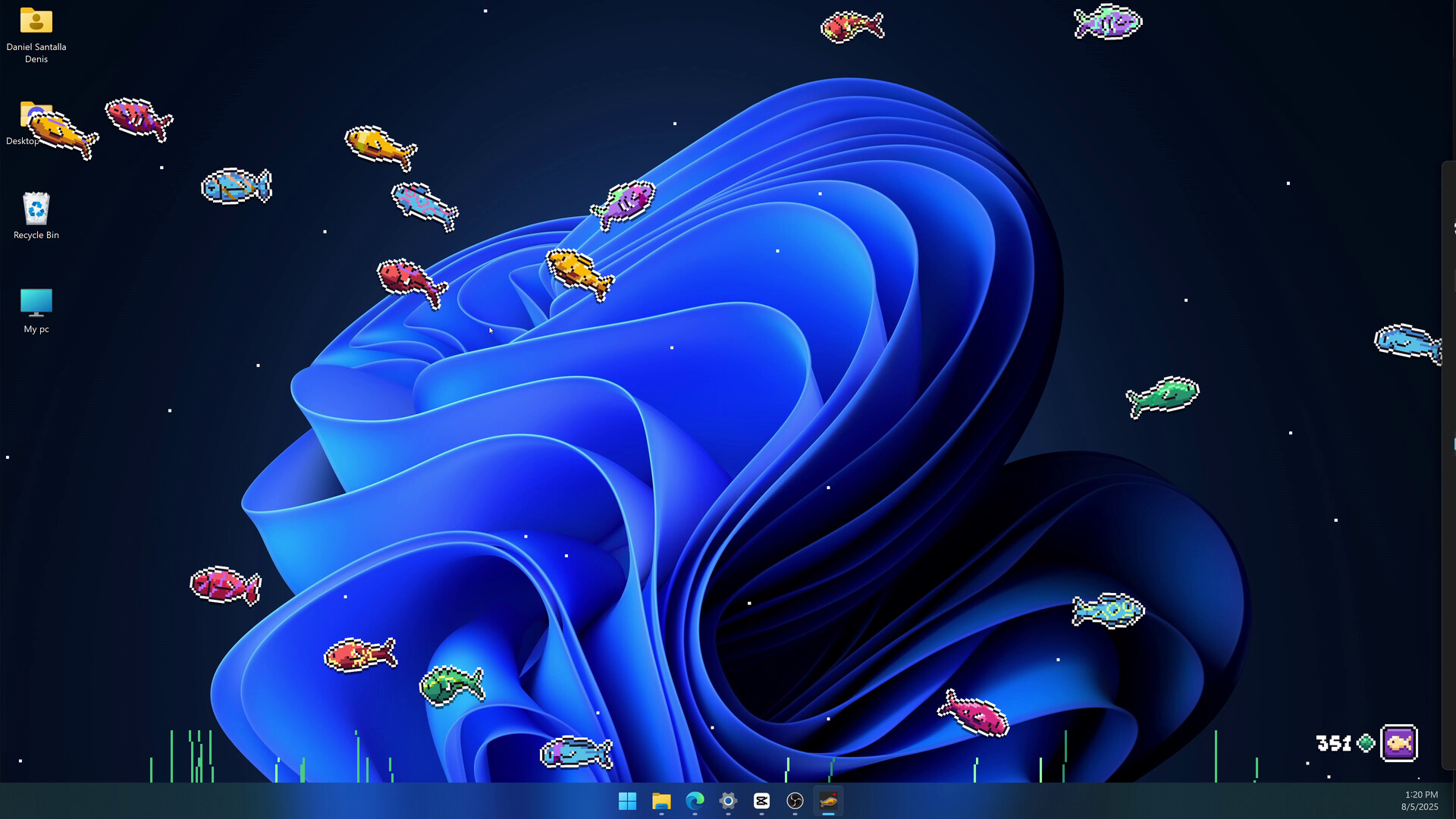Click the blue fish at the bottom center
The image size is (1456, 819).
[x=576, y=751]
